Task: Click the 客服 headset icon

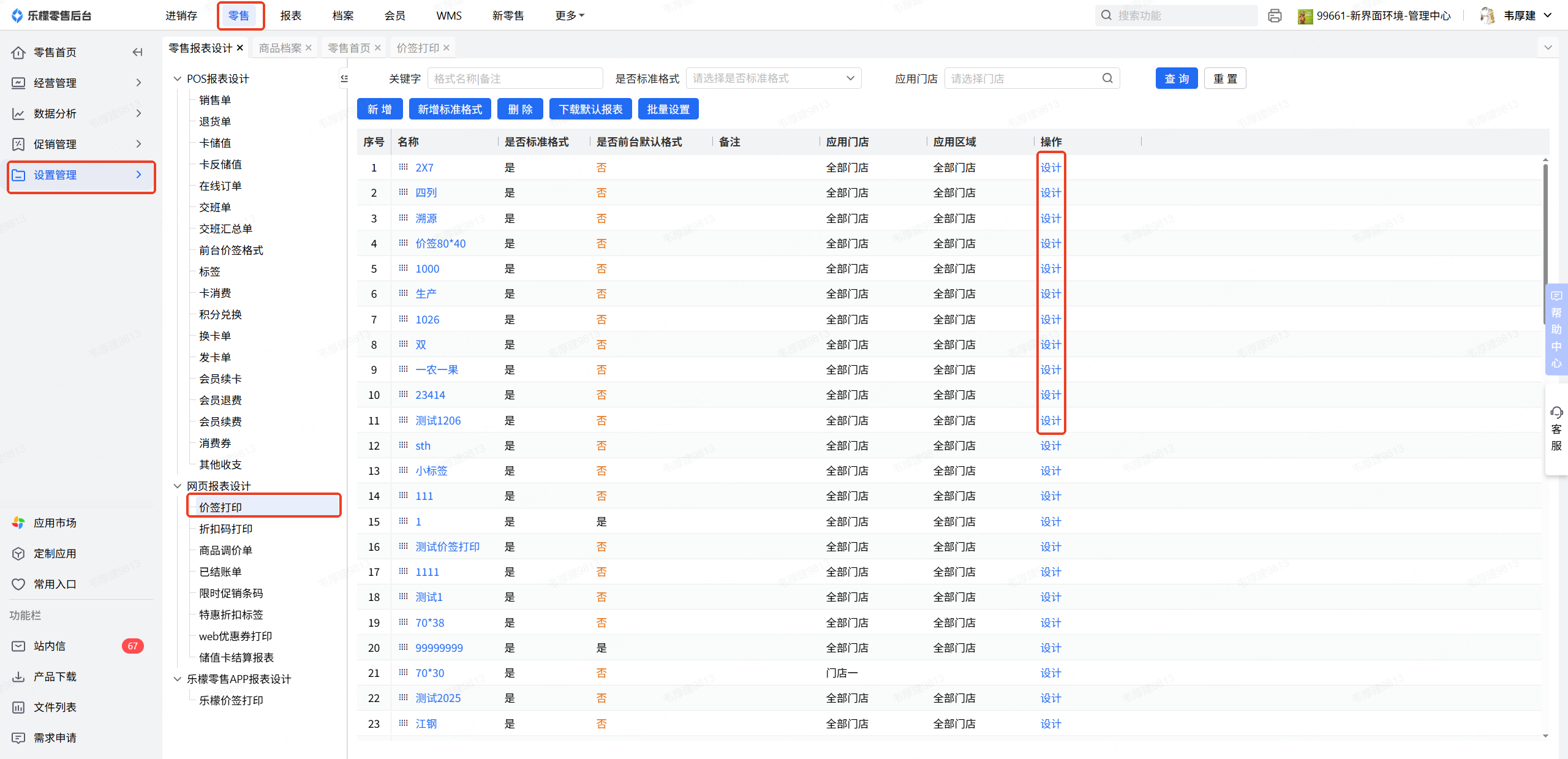Action: (x=1556, y=412)
